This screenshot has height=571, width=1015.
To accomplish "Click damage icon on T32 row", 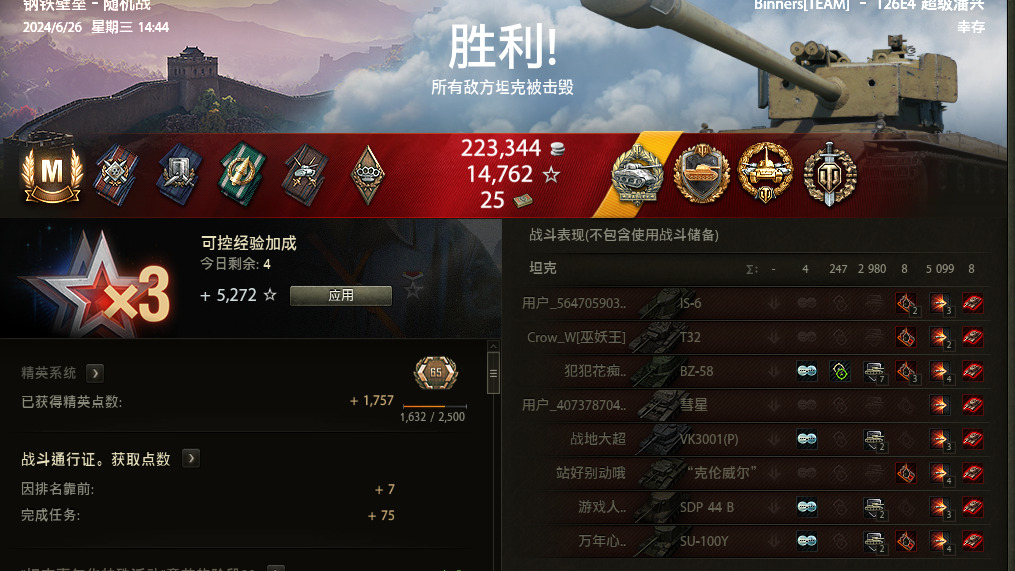I will [939, 337].
